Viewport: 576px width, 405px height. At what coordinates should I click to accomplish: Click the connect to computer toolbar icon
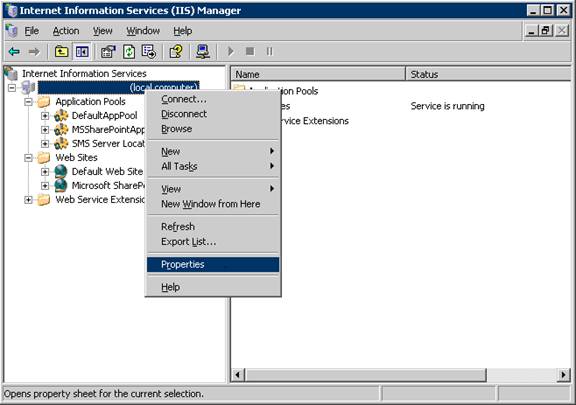[x=203, y=51]
